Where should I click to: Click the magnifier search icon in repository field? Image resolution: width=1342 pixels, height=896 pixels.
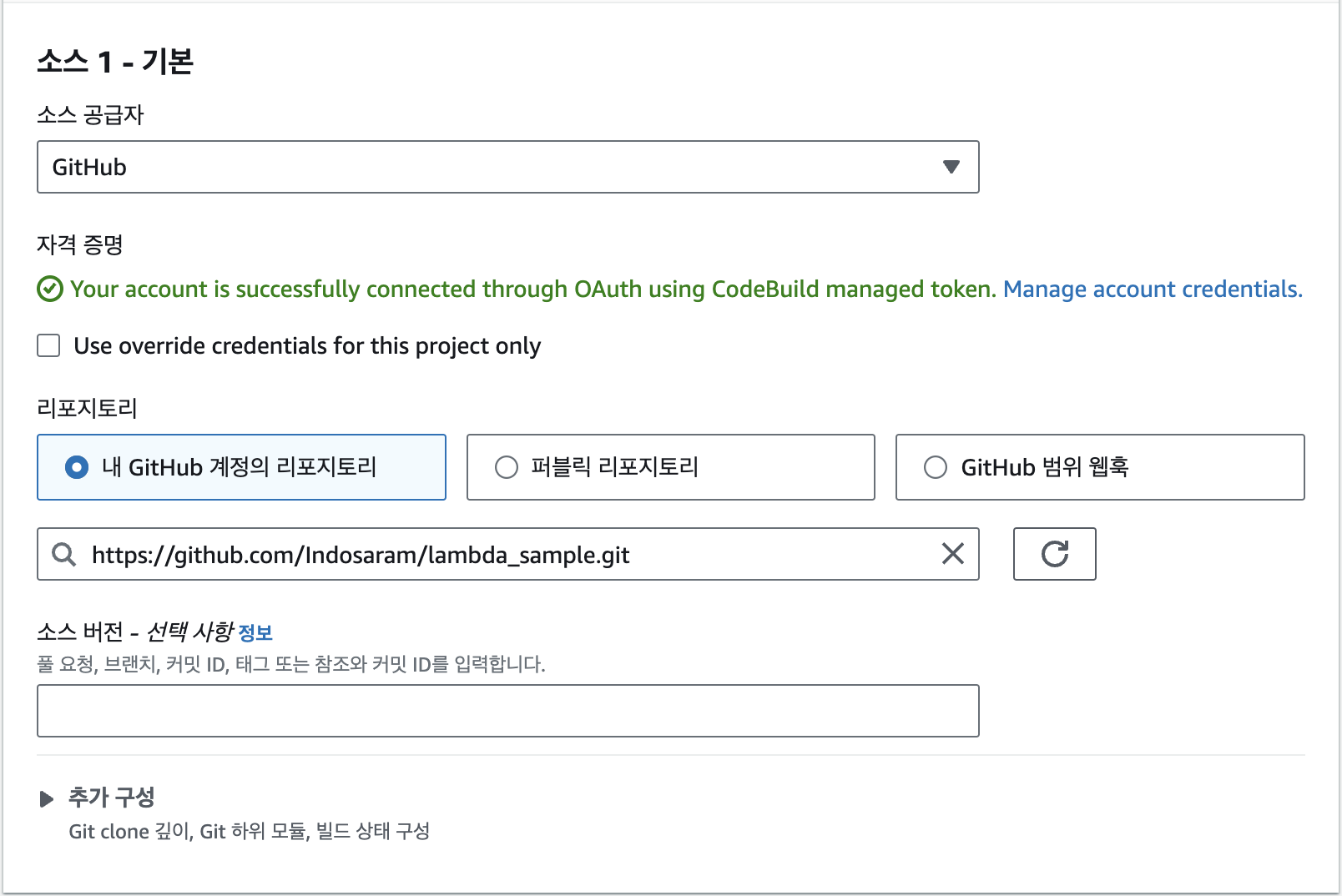[64, 554]
